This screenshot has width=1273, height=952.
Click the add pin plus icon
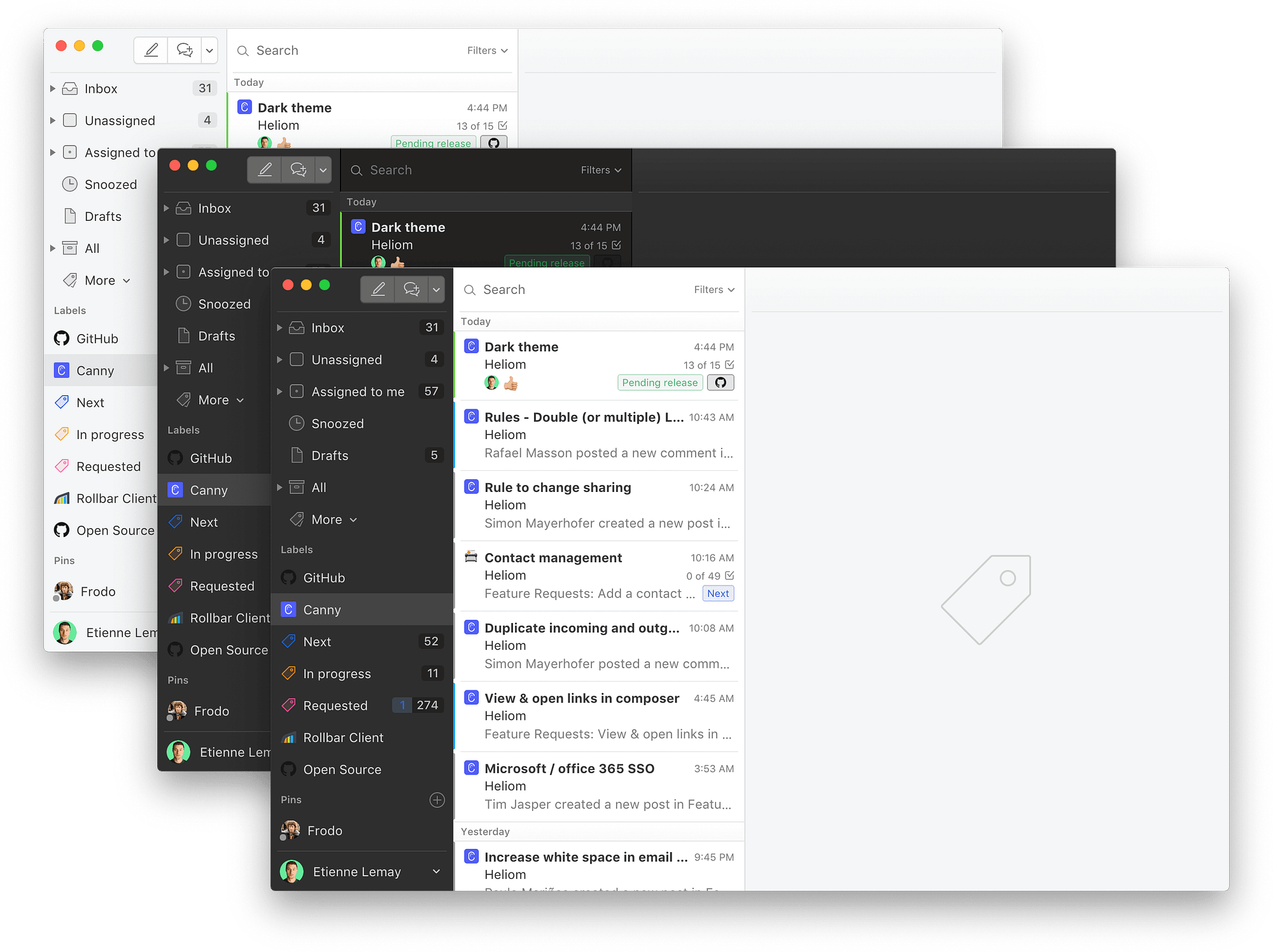coord(437,800)
